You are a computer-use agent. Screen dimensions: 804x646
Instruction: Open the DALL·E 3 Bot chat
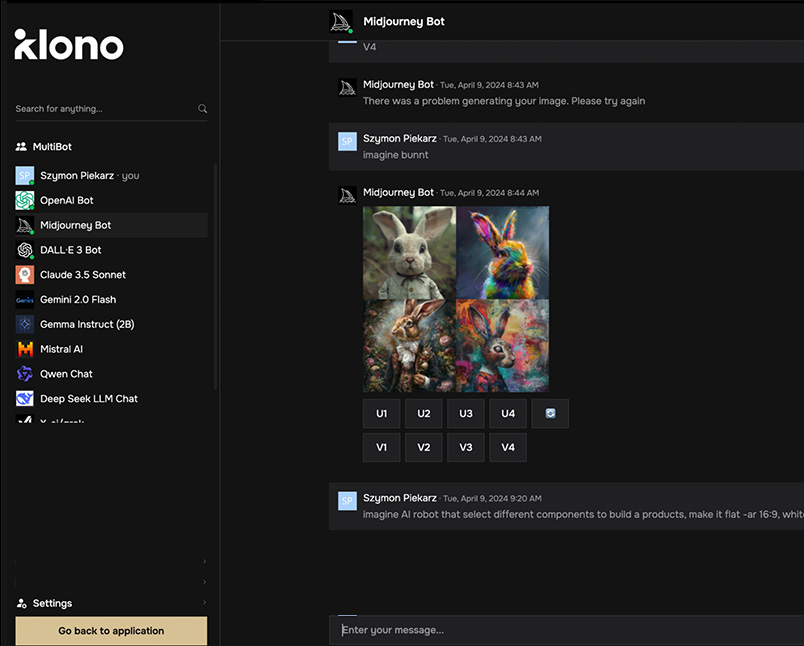coord(111,250)
